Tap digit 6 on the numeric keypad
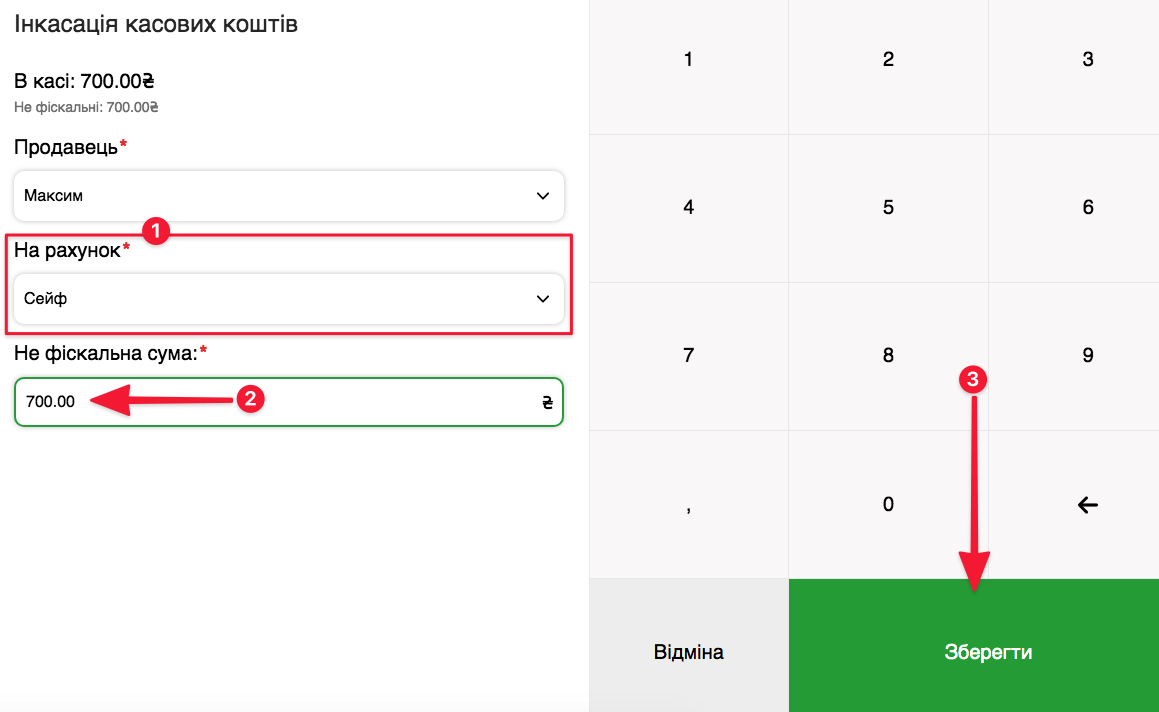 1088,208
